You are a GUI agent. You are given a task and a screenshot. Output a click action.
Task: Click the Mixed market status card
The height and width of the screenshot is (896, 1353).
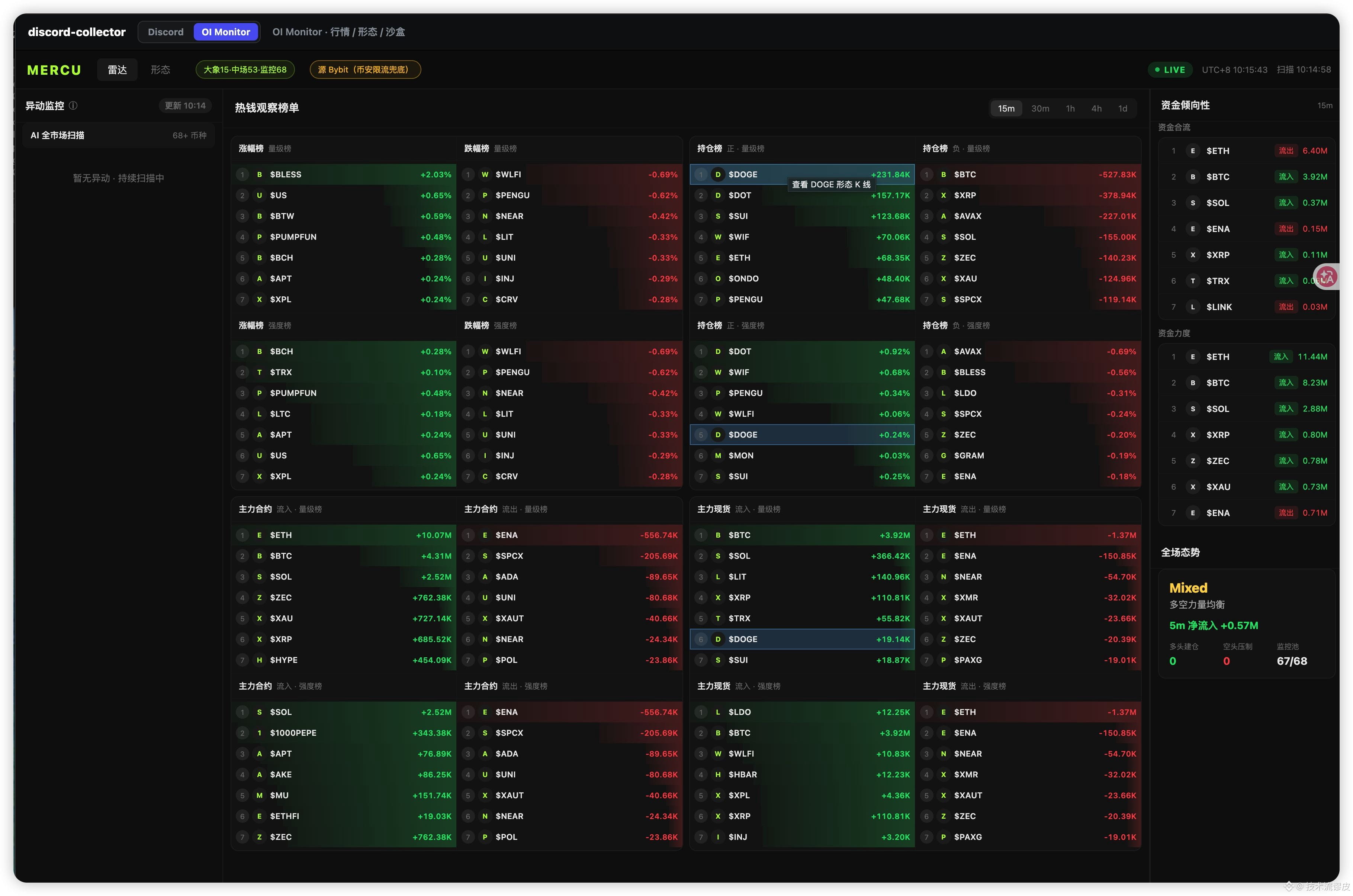tap(1246, 623)
